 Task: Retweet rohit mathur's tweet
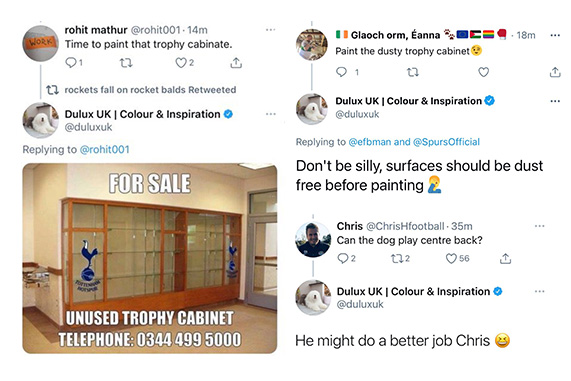point(126,63)
